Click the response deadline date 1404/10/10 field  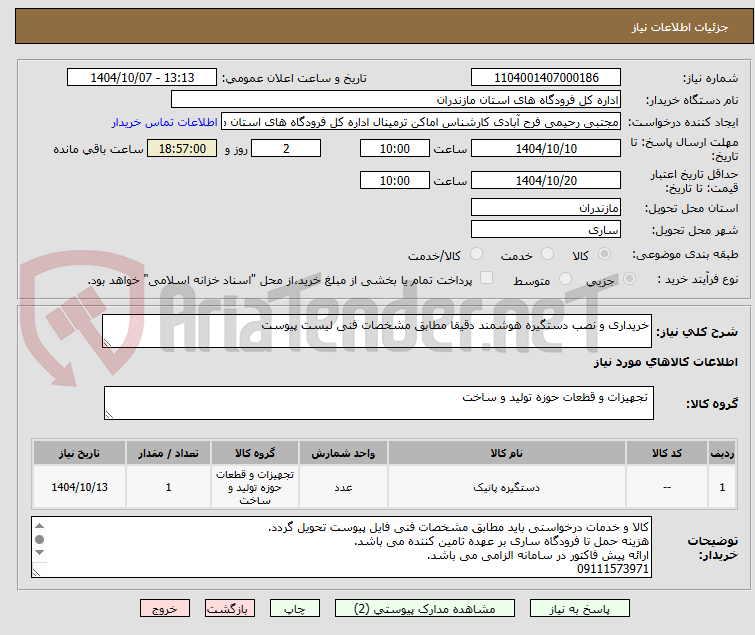(x=546, y=148)
